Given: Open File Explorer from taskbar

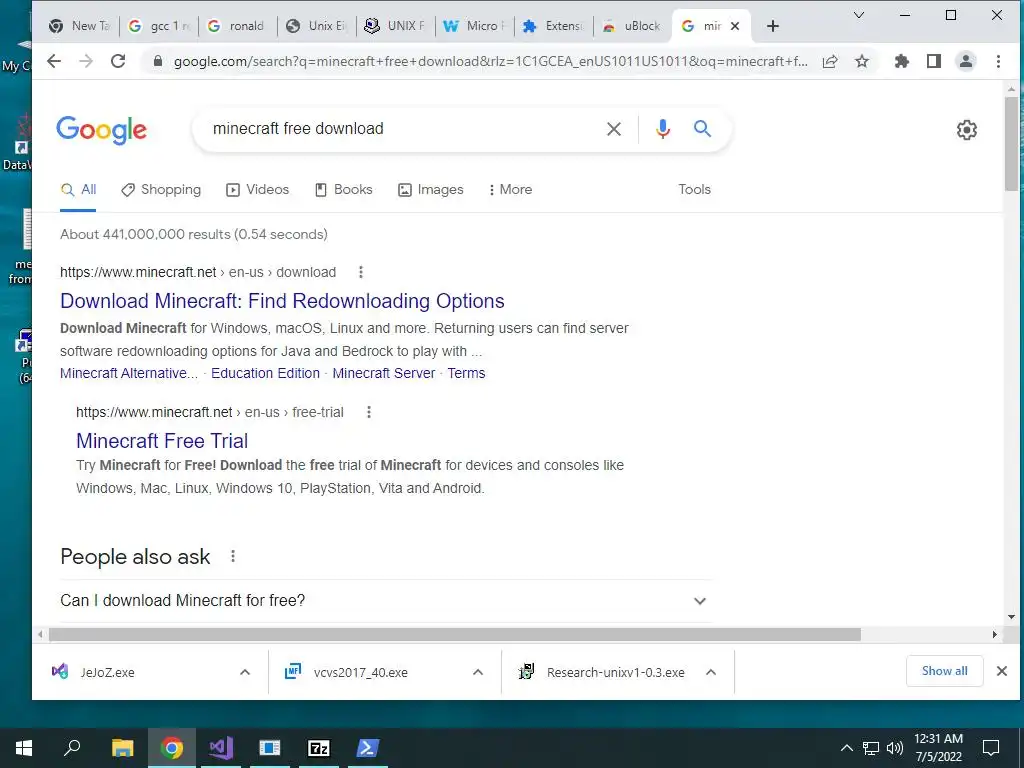Looking at the screenshot, I should click(x=122, y=748).
